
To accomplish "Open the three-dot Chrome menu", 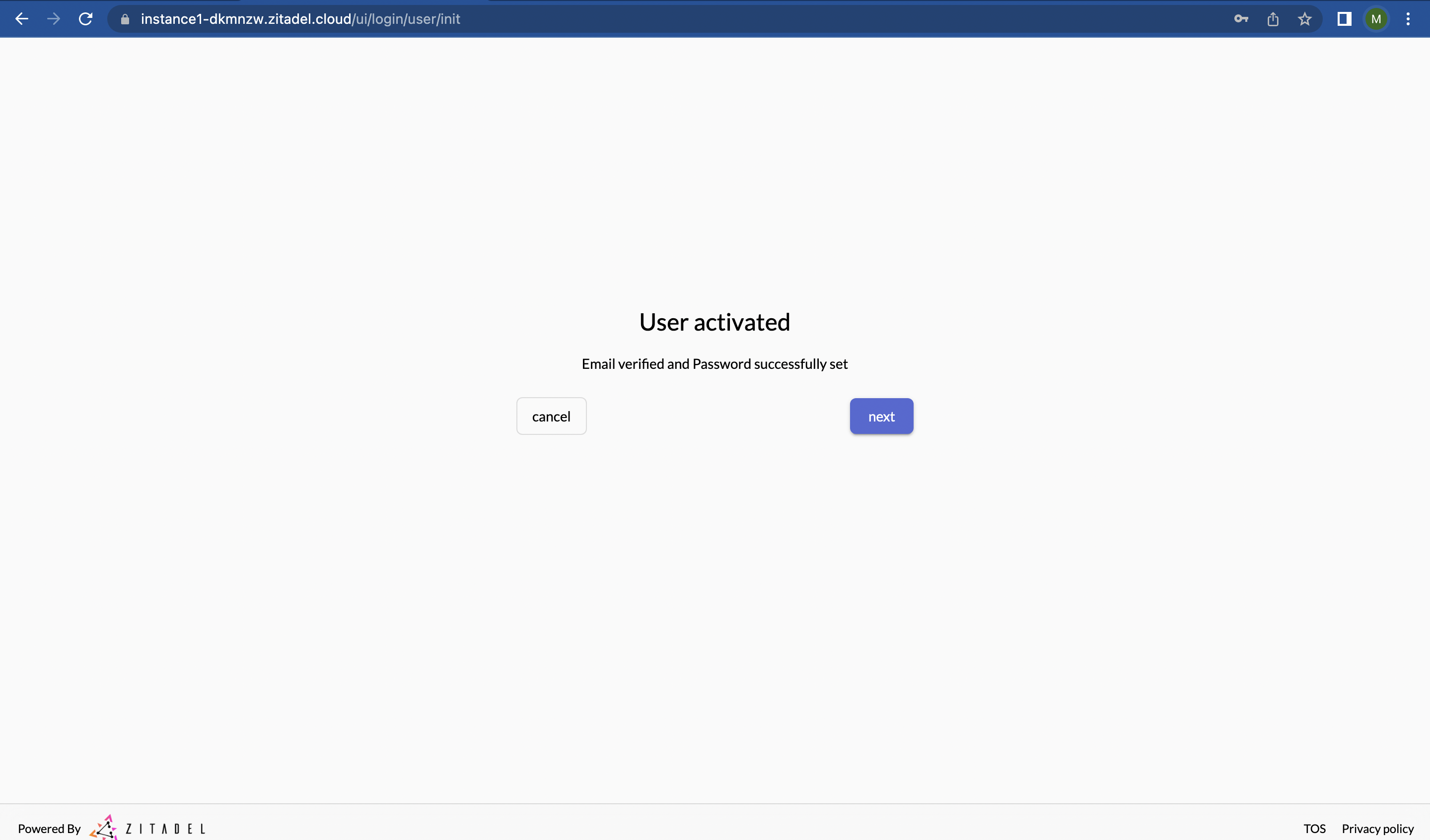I will (x=1408, y=19).
